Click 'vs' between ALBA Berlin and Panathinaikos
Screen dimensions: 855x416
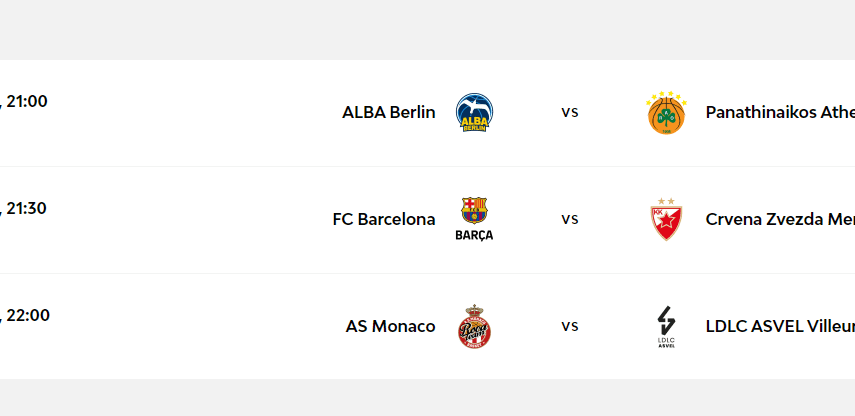click(570, 113)
